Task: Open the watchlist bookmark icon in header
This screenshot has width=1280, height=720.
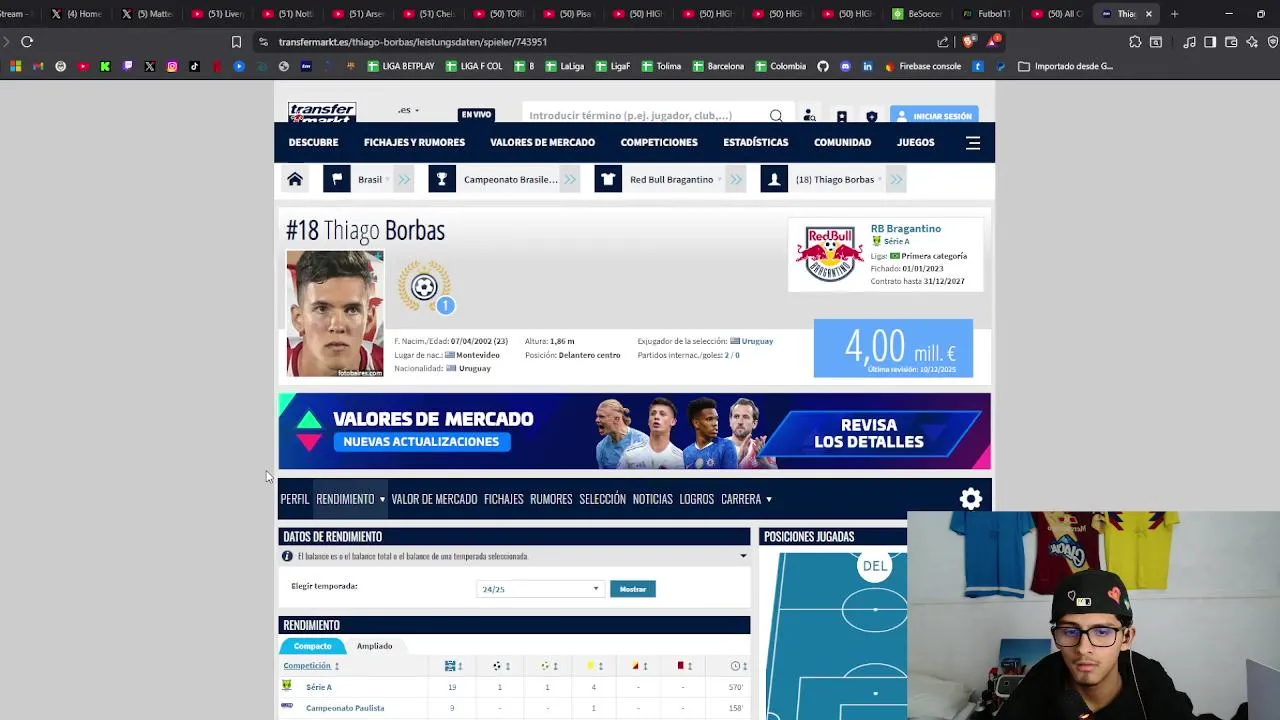Action: 842,116
